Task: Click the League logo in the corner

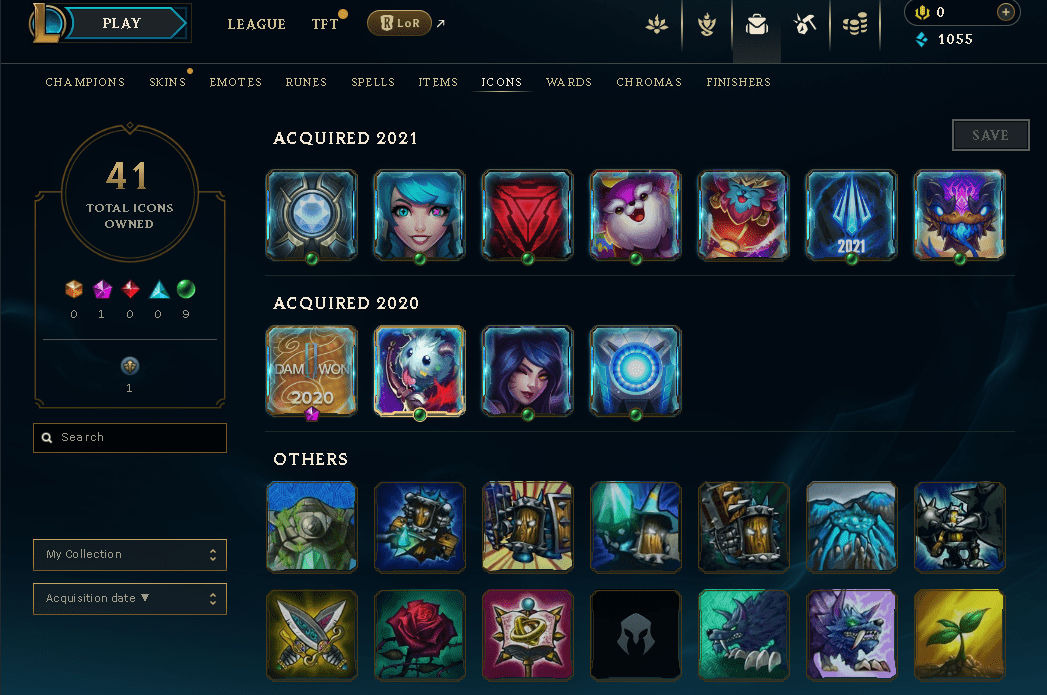Action: pyautogui.click(x=46, y=23)
